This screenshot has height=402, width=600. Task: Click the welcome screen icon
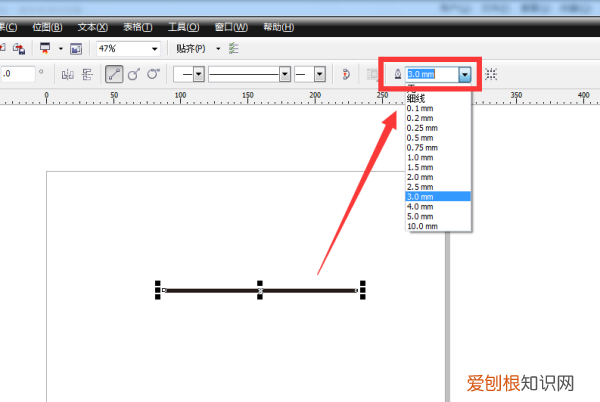pyautogui.click(x=76, y=49)
